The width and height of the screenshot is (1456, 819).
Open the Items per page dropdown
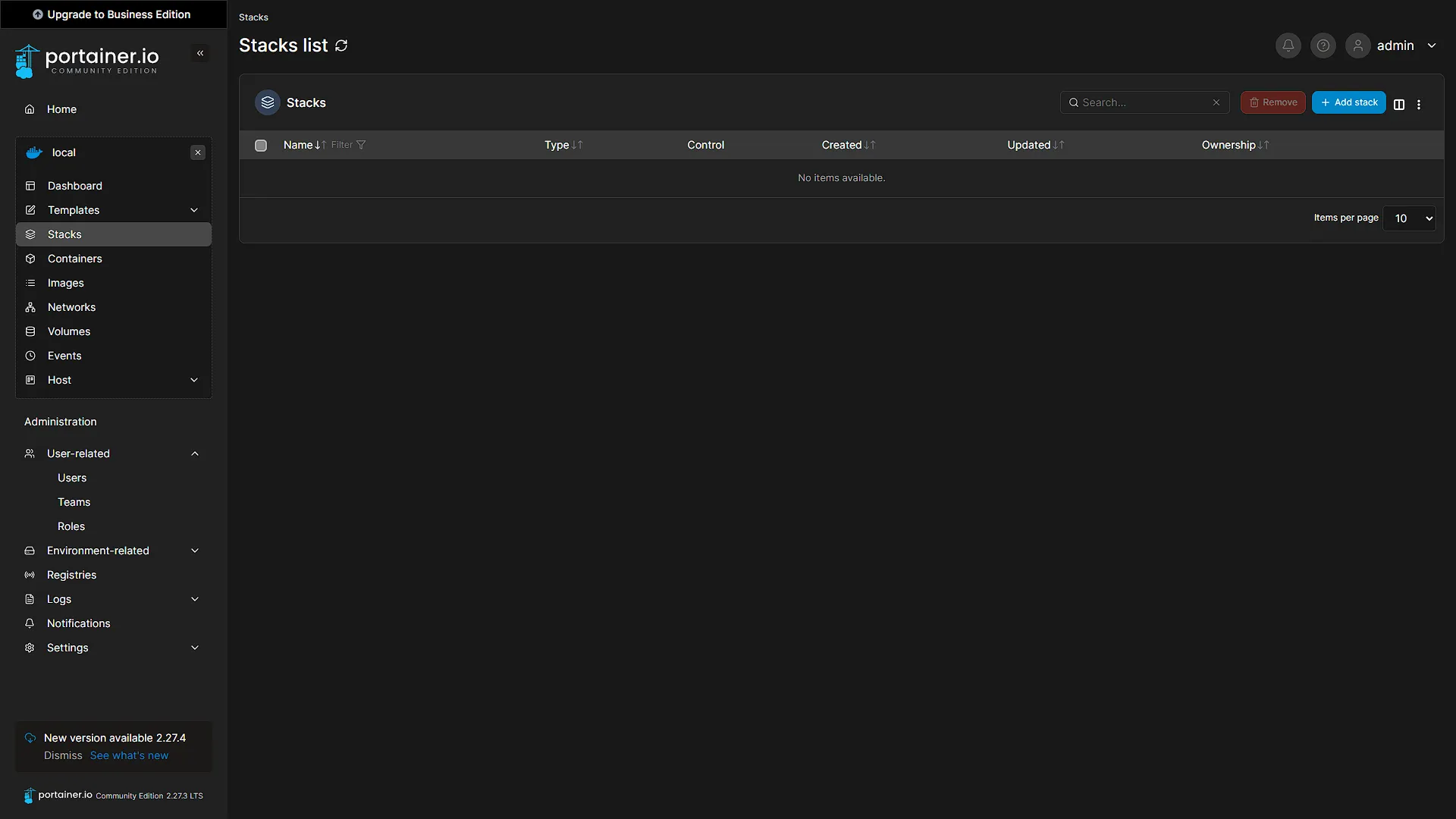click(x=1409, y=218)
